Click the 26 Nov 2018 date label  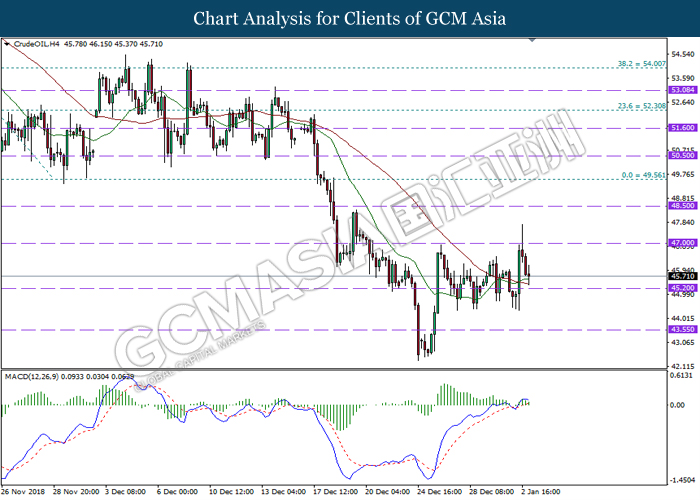pyautogui.click(x=23, y=492)
